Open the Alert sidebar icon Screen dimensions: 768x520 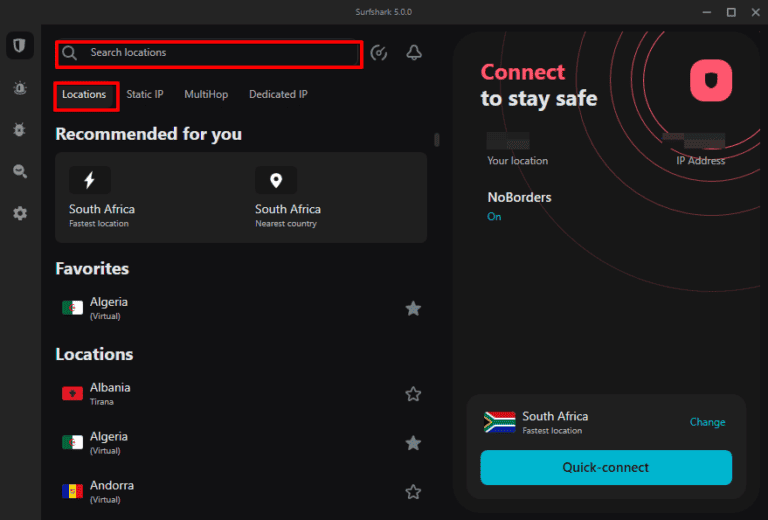[19, 88]
